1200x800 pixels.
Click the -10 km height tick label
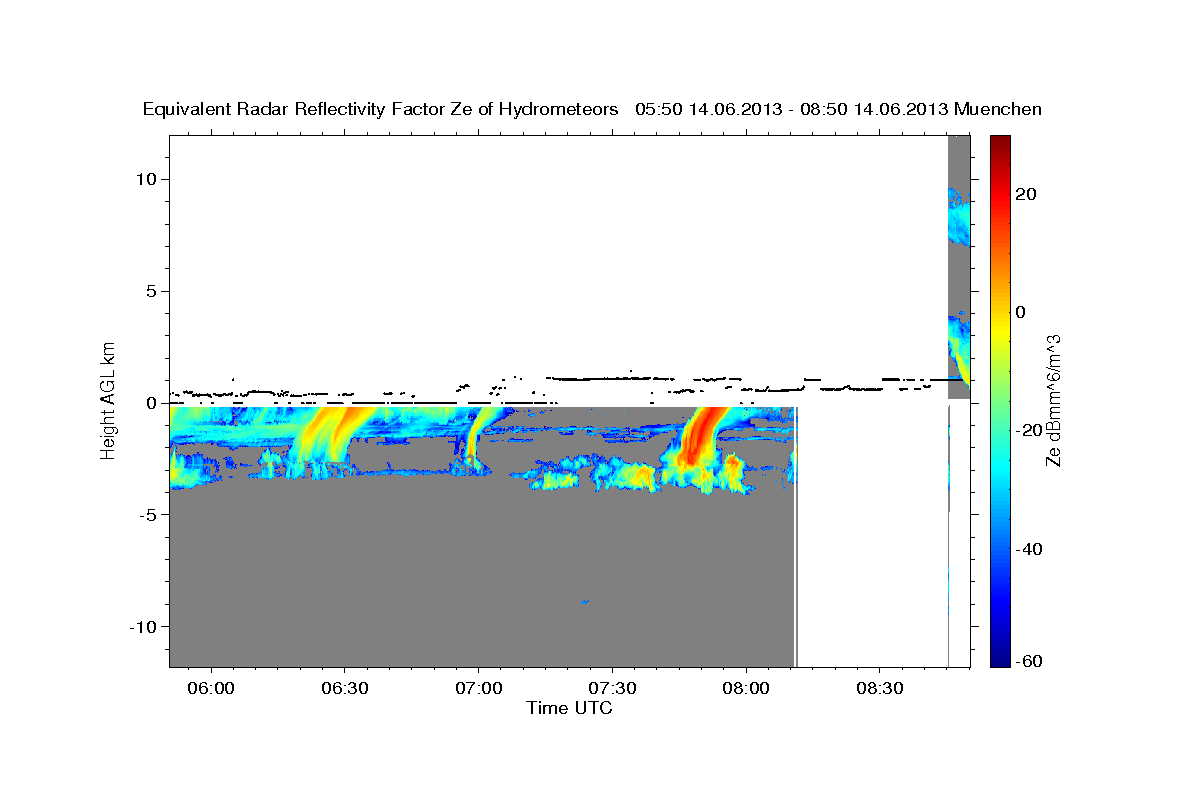point(145,626)
